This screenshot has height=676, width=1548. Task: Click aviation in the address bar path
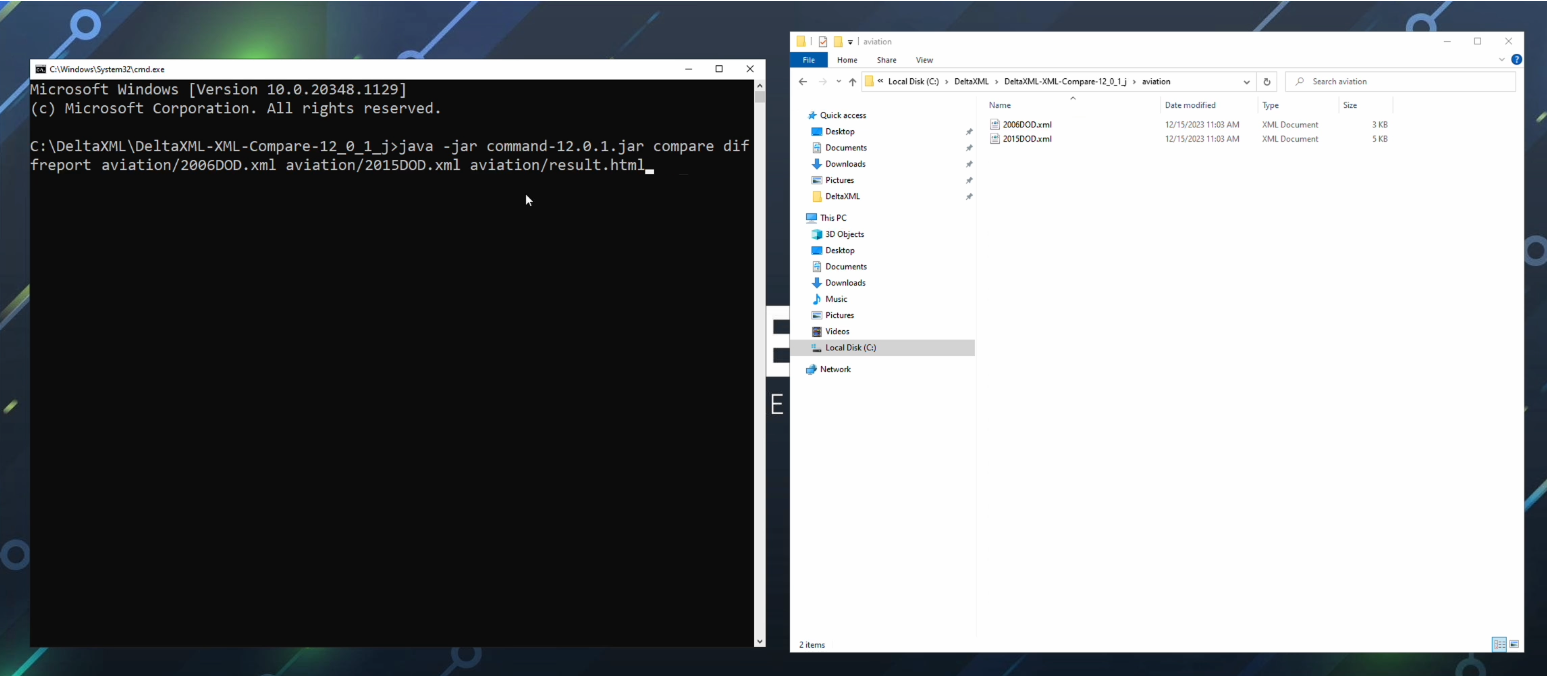click(1156, 82)
